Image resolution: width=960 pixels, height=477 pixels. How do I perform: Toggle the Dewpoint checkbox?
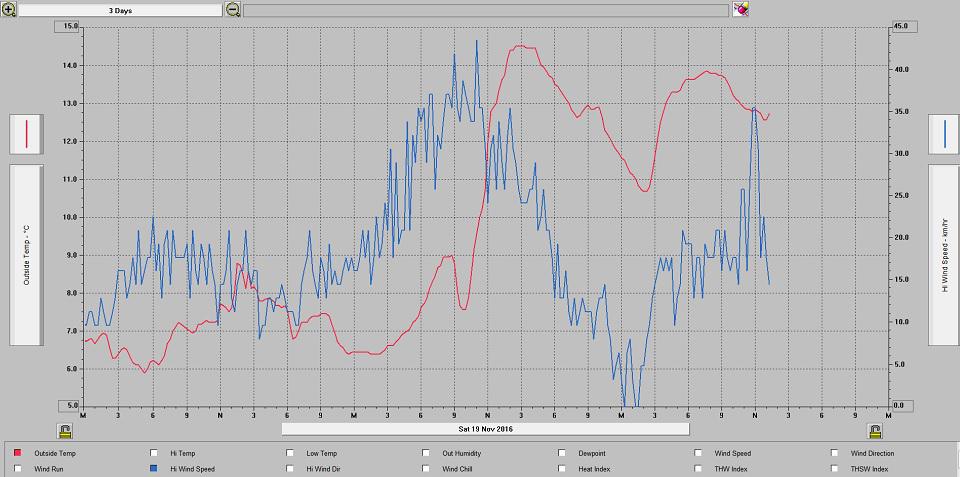[x=562, y=453]
